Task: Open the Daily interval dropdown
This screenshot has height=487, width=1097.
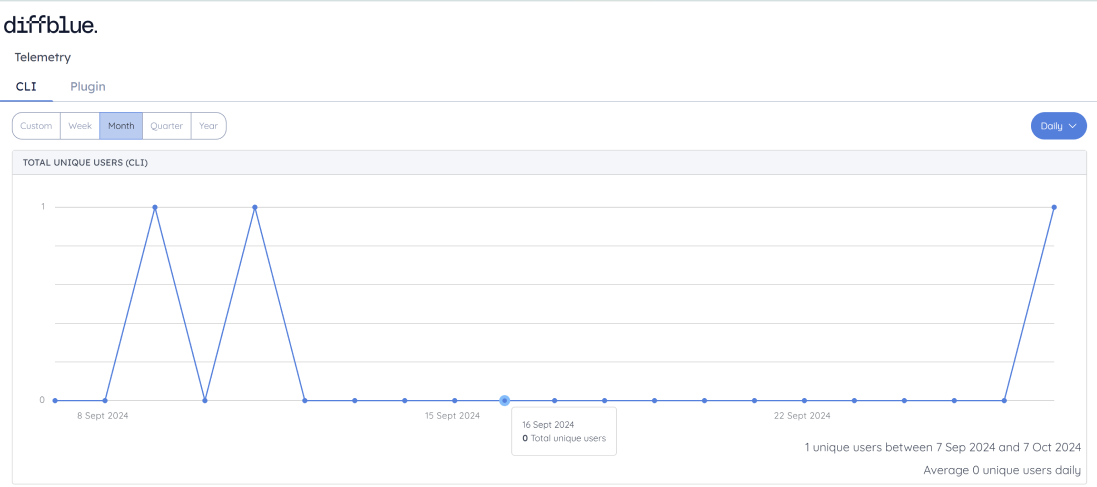Action: (1057, 126)
